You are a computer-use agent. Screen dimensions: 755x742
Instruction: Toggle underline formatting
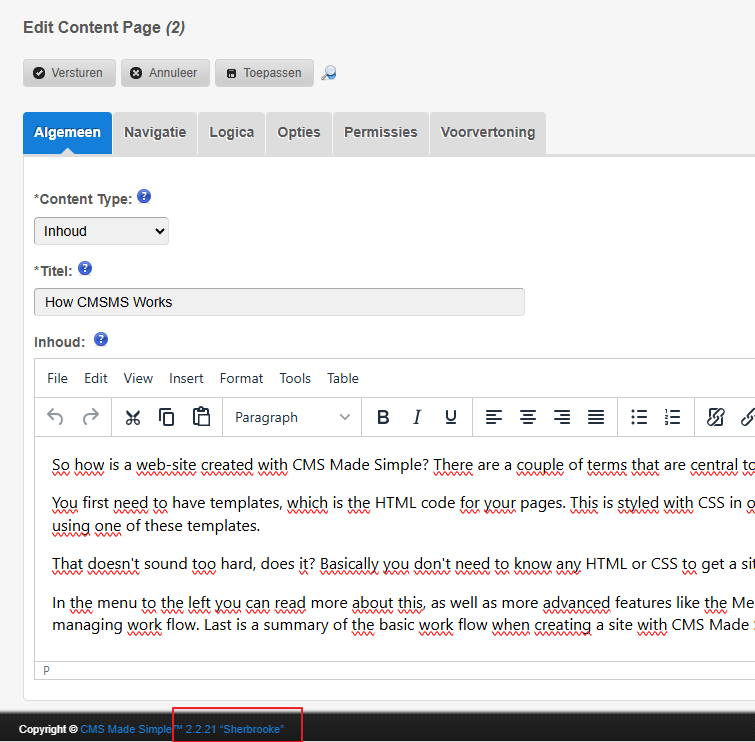point(451,417)
